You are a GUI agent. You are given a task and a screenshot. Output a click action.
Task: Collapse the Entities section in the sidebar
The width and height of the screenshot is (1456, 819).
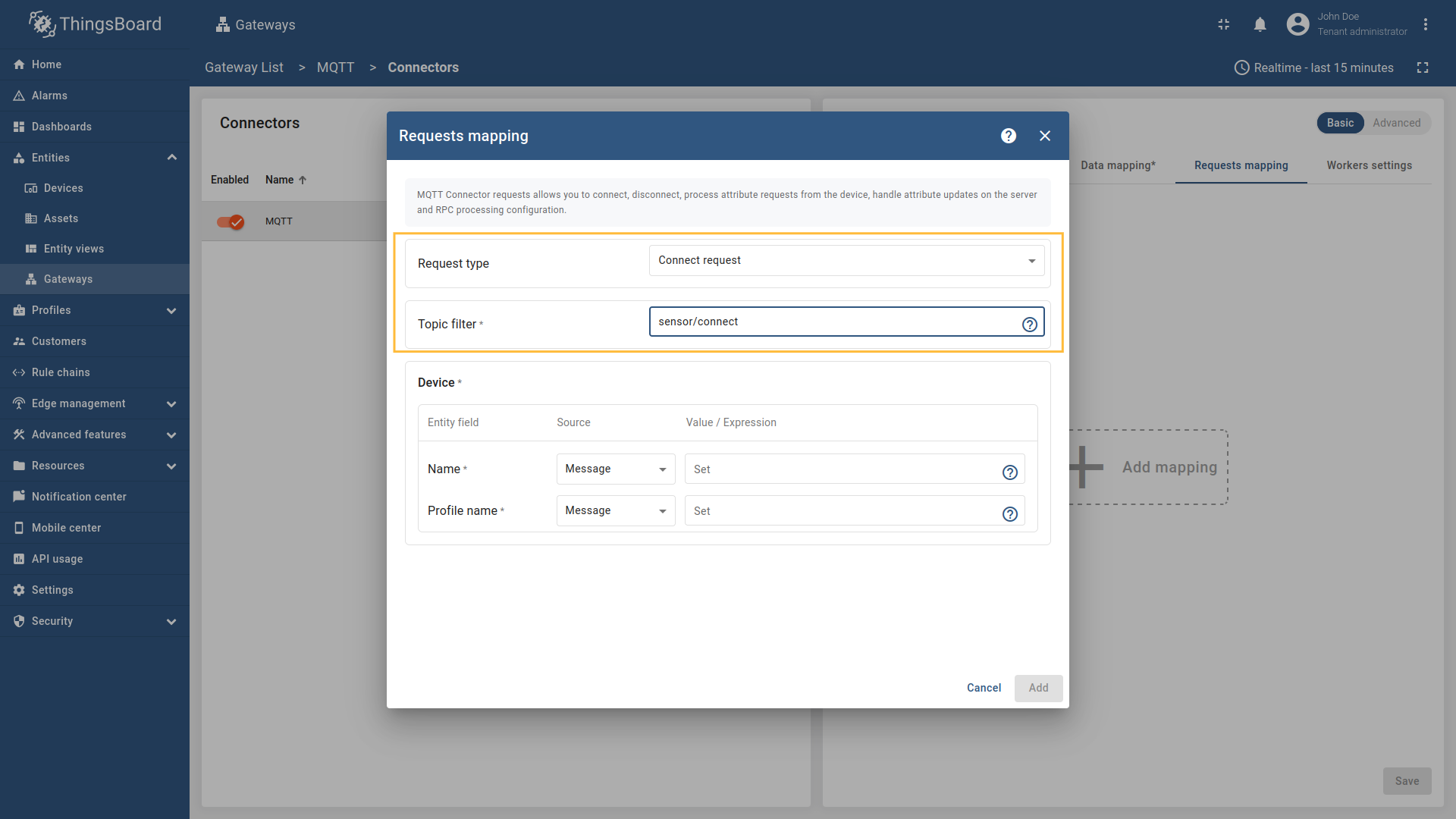click(172, 157)
